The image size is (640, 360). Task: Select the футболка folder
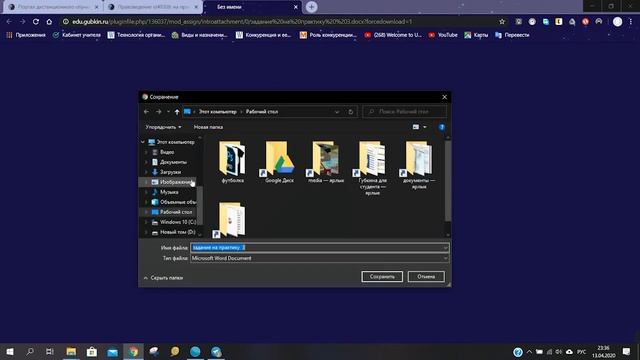(x=233, y=162)
